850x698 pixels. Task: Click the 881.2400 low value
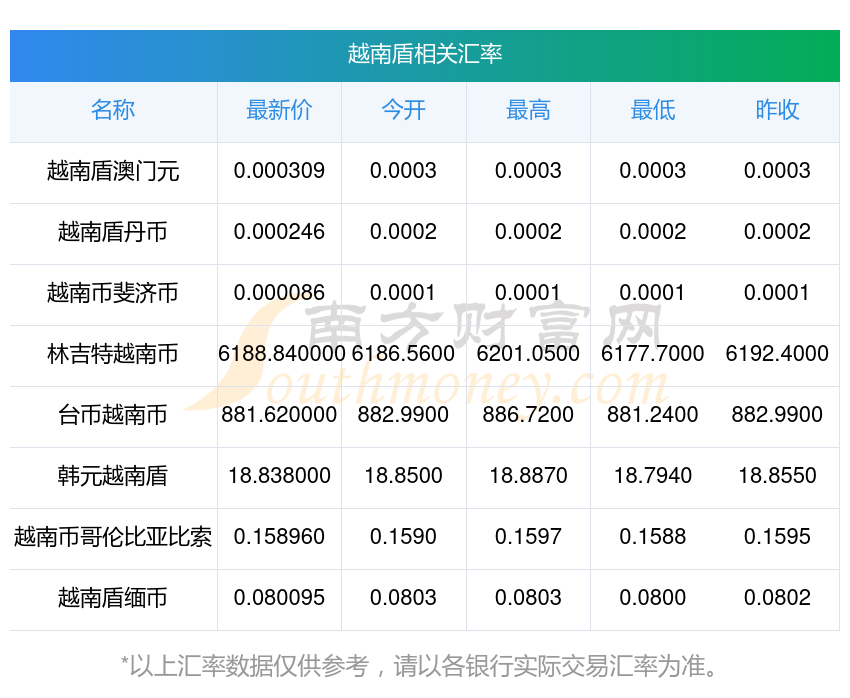653,415
